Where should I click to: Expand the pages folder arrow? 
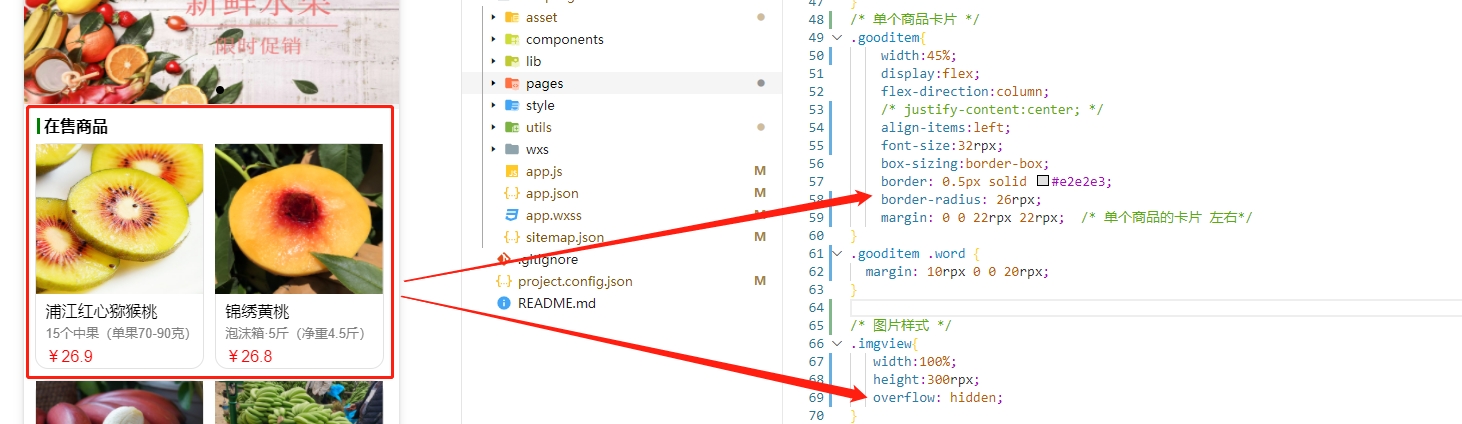tap(493, 83)
